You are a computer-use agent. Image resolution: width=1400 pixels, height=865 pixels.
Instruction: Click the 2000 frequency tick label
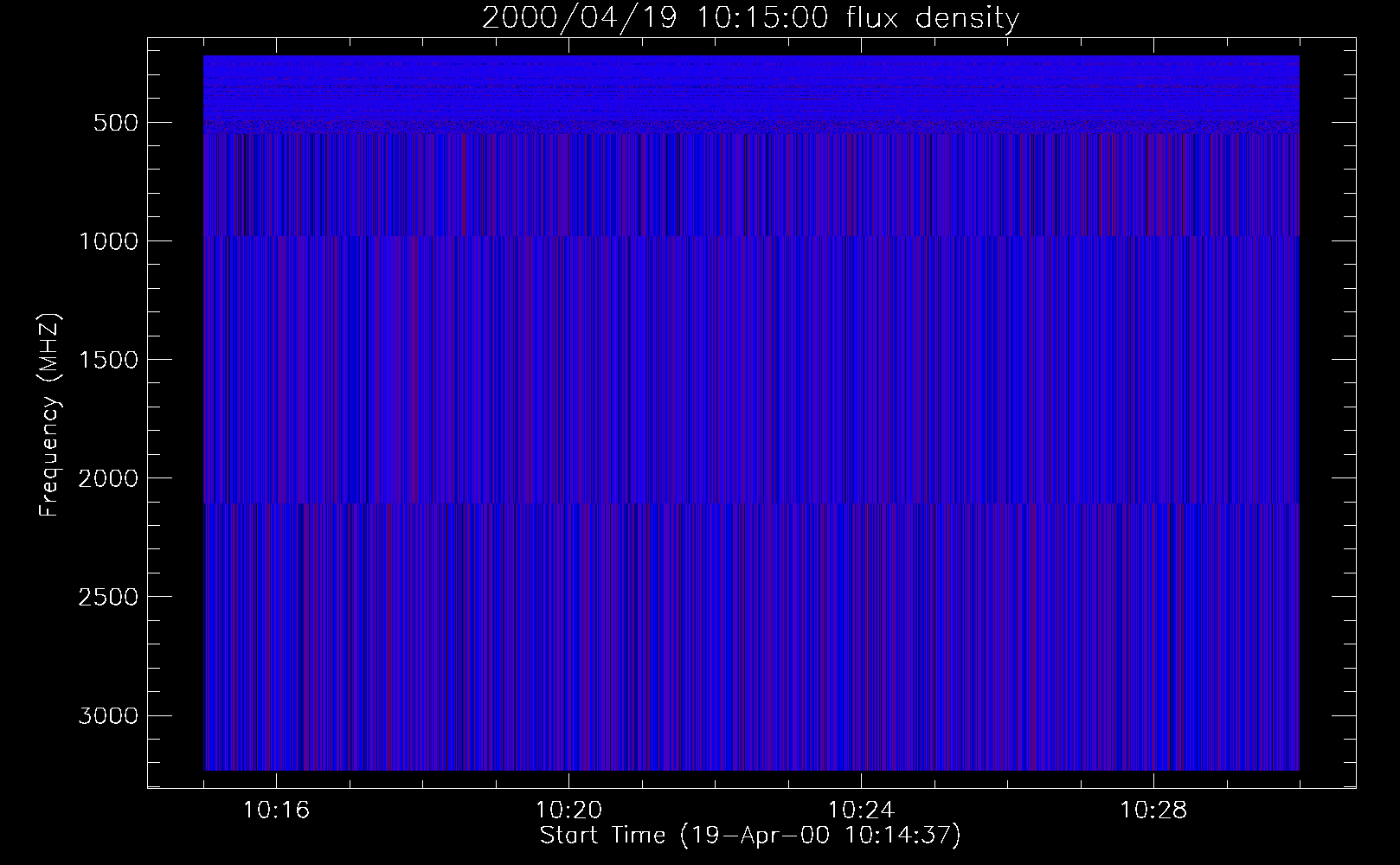tap(108, 478)
